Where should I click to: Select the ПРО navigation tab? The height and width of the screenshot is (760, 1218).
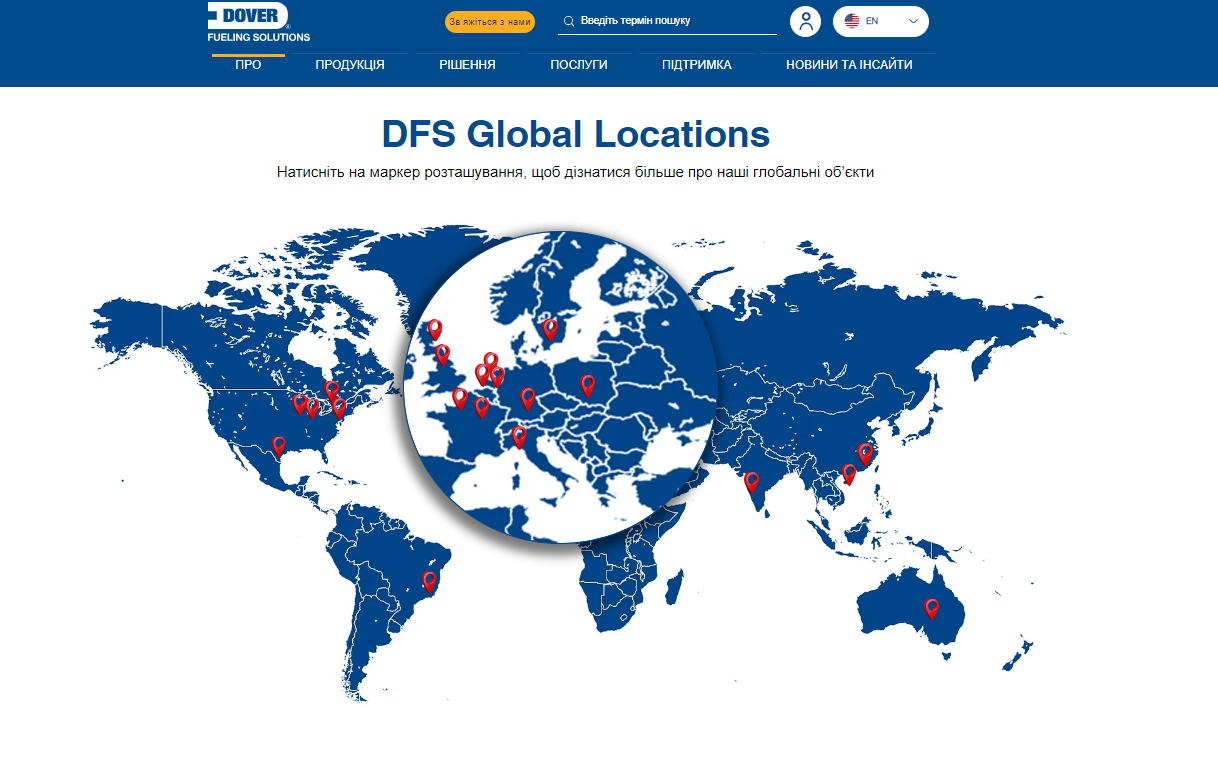point(248,65)
